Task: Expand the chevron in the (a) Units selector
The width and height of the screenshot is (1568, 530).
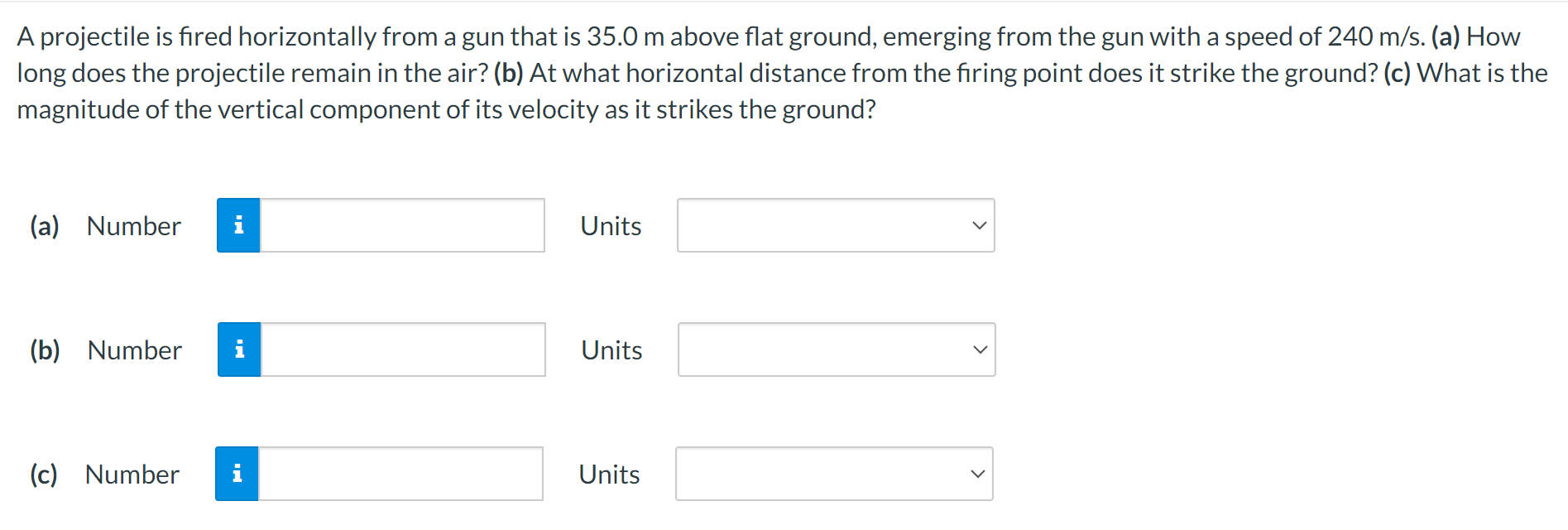Action: 979,224
